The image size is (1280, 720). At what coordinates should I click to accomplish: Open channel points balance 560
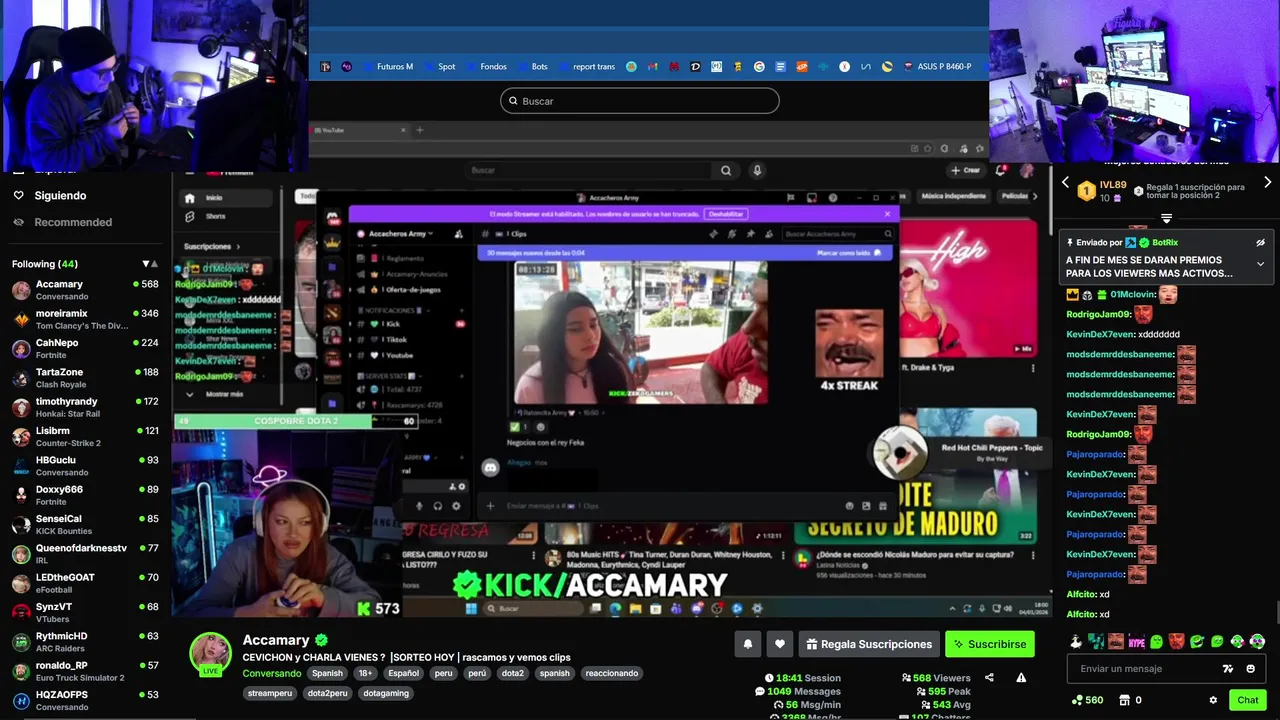[x=1087, y=700]
